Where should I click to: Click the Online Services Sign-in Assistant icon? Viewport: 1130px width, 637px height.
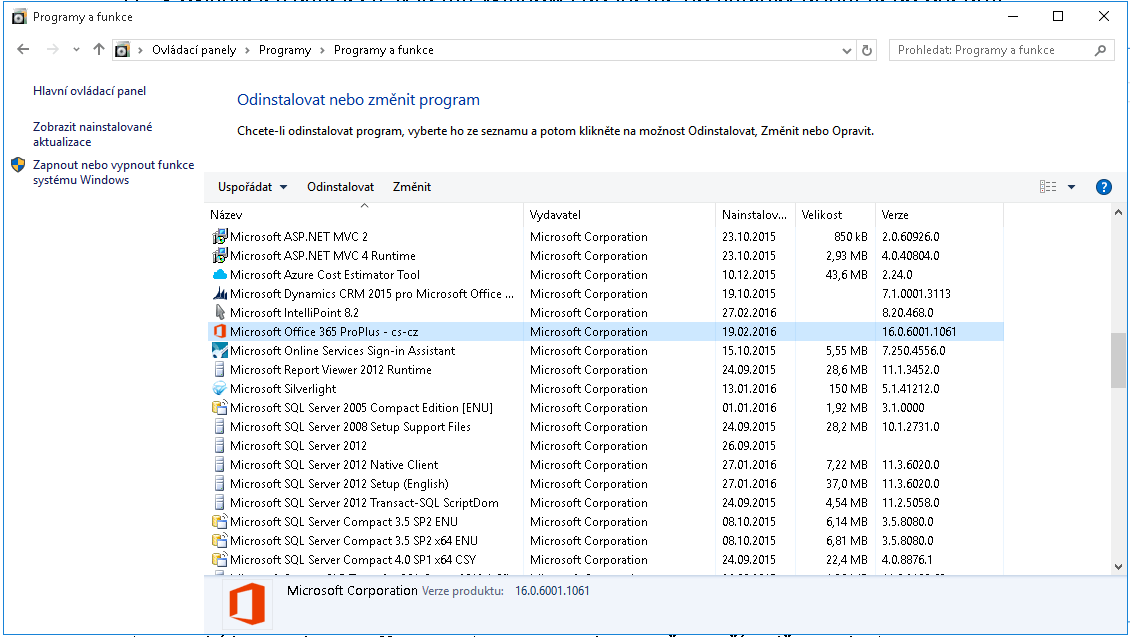coord(220,351)
